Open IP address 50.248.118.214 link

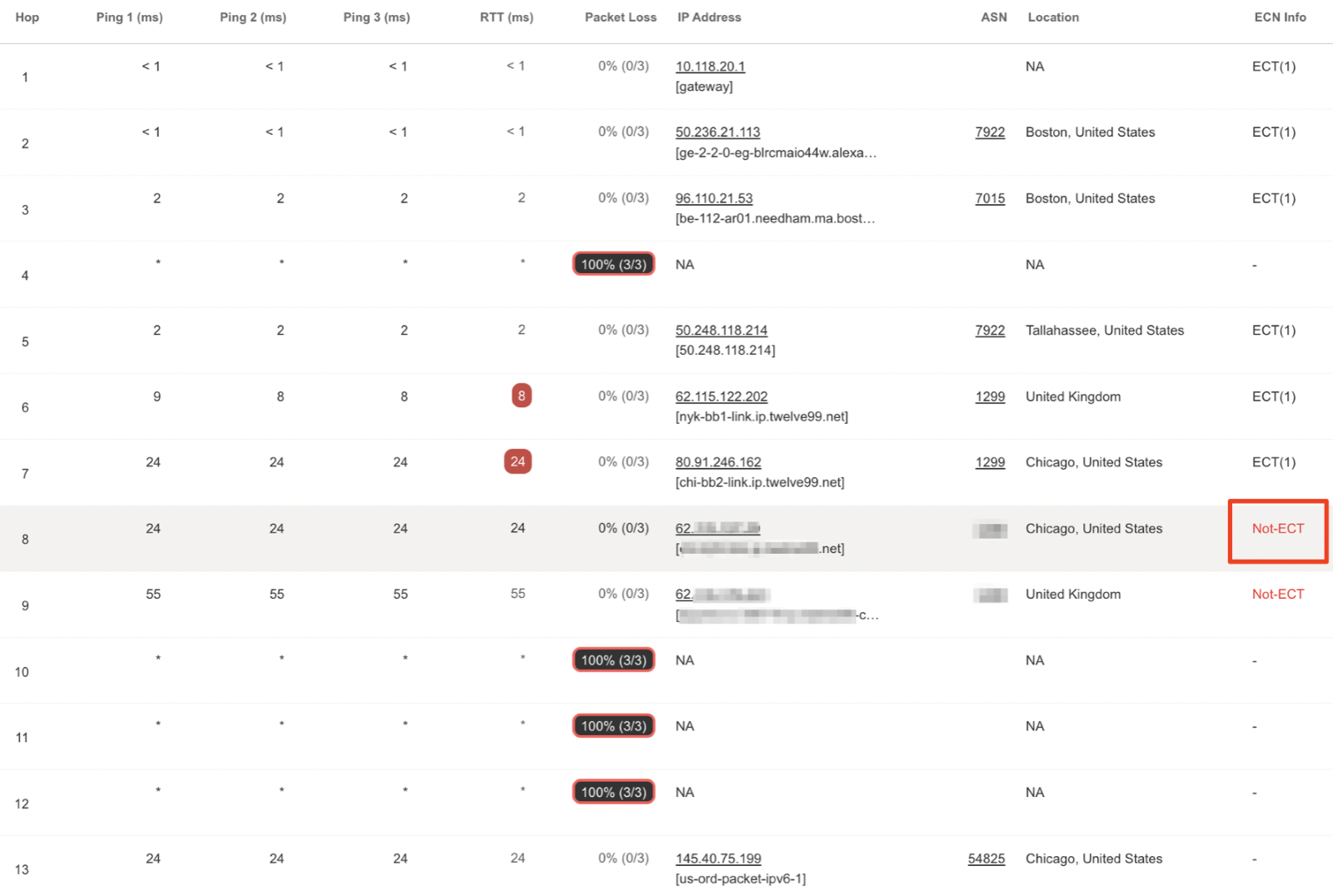click(x=721, y=331)
